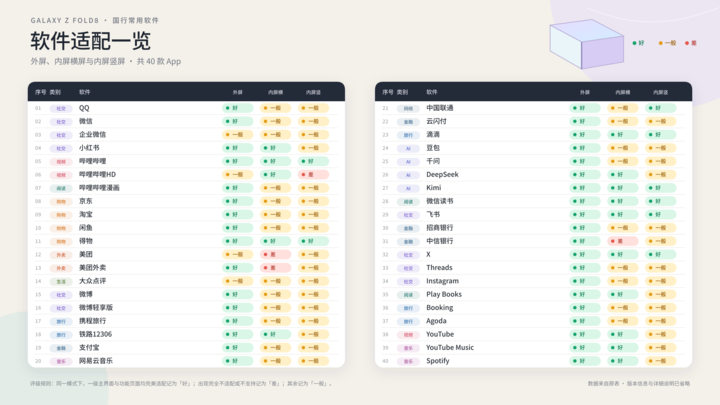Viewport: 720px width, 405px height.
Task: Open the 网易云音乐 app entry
Action: coord(96,361)
